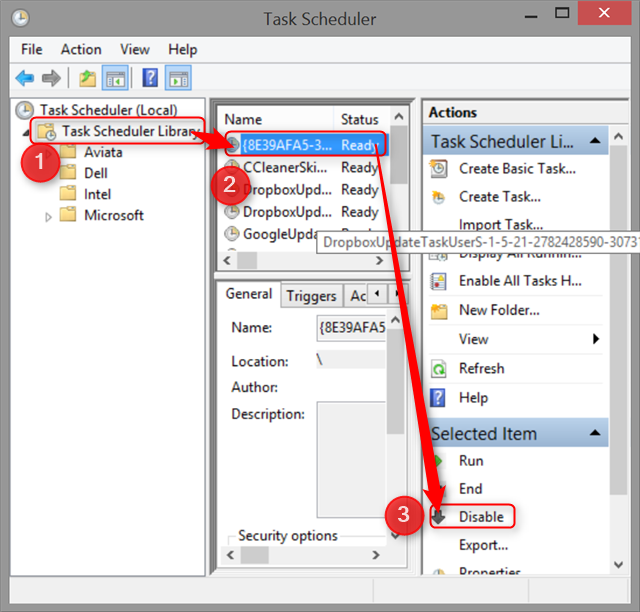Select the Aviata folder in the tree

103,152
